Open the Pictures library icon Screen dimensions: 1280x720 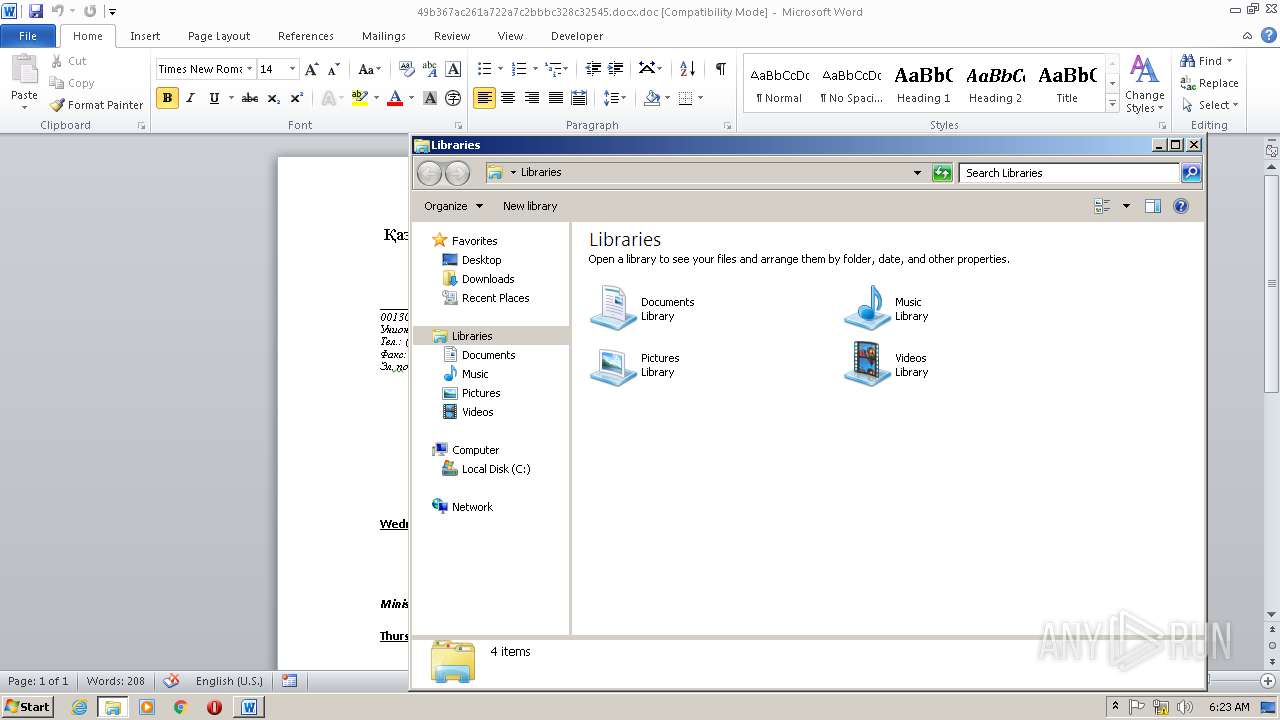613,364
